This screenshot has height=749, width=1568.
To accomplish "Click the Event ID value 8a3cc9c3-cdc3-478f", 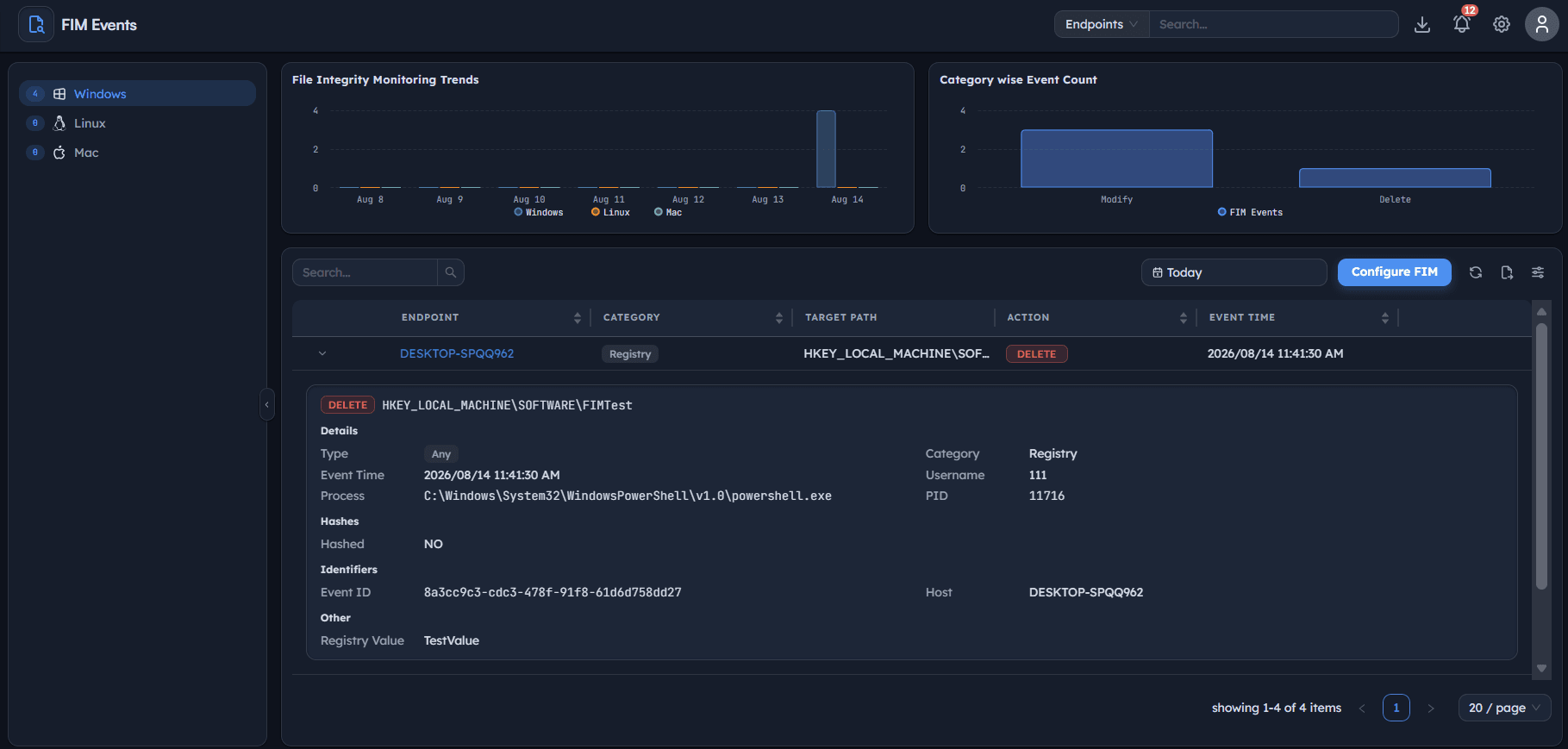I will [553, 592].
